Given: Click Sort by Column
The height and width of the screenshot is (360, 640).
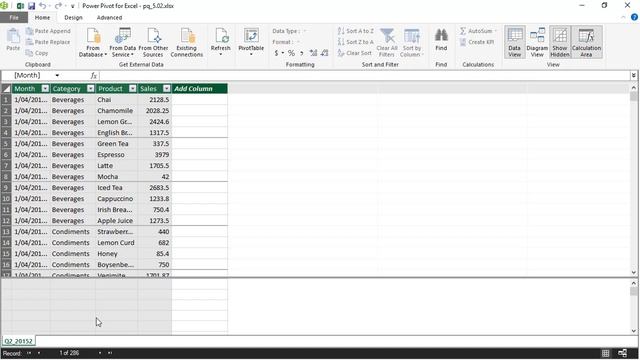Looking at the screenshot, I should pos(412,42).
